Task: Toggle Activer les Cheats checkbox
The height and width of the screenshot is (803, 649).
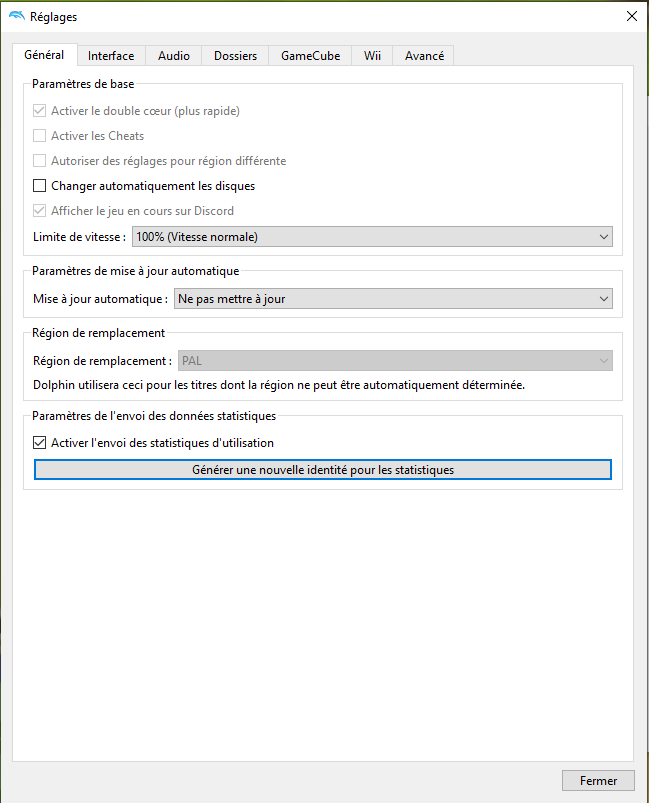Action: 40,136
